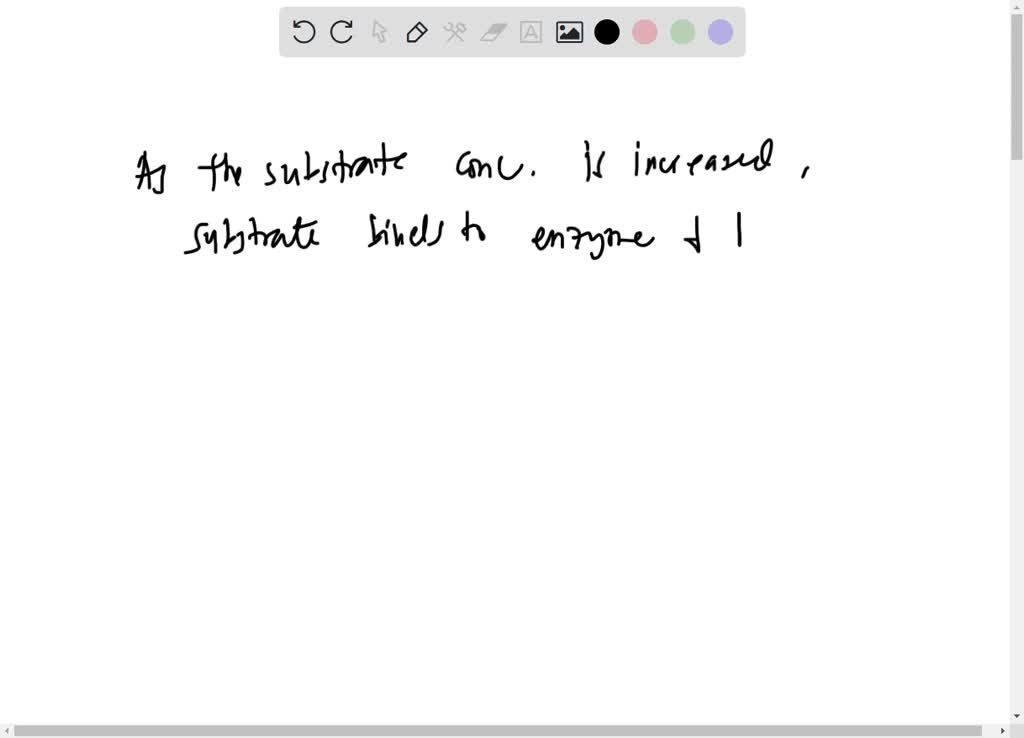Select the pen drawing tool
The width and height of the screenshot is (1024, 738).
tap(417, 32)
